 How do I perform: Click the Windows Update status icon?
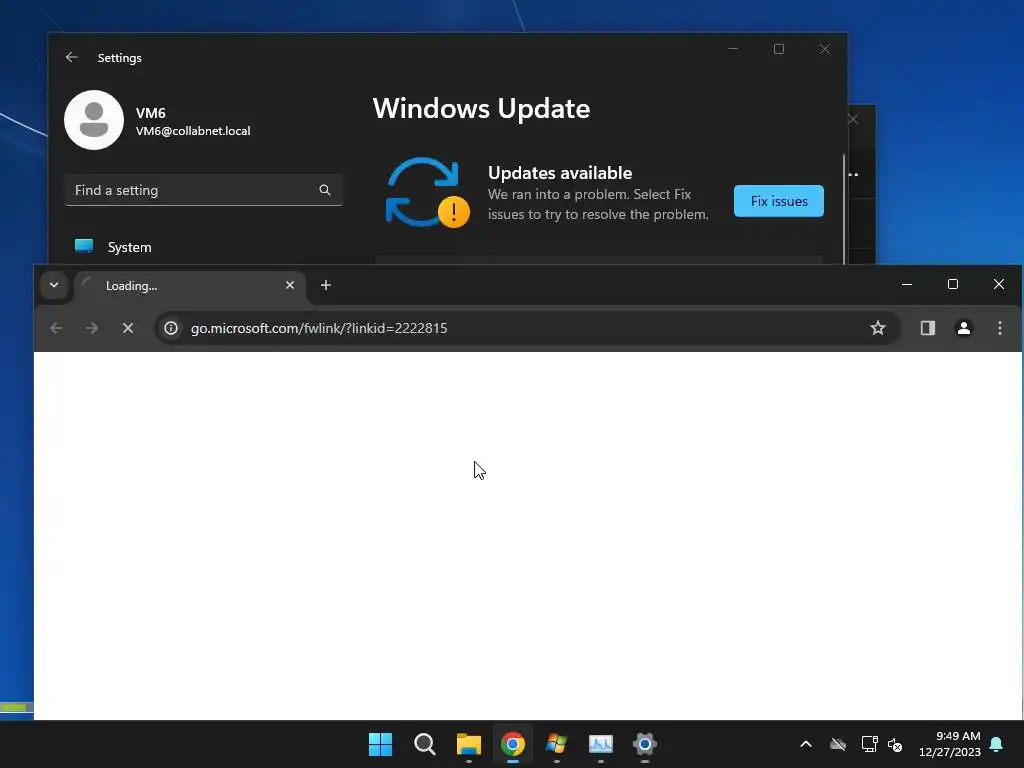(x=427, y=193)
